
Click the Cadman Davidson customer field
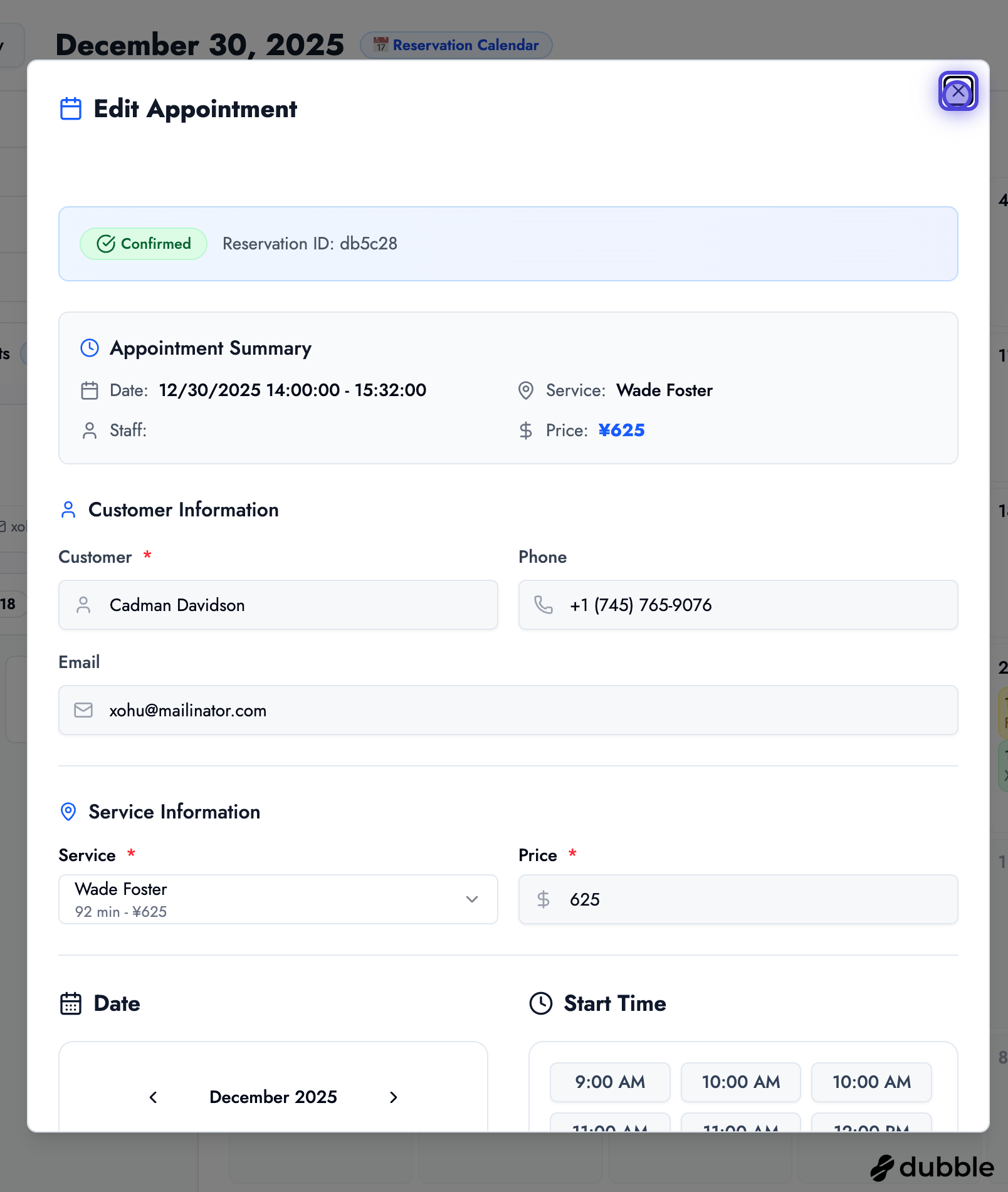278,605
